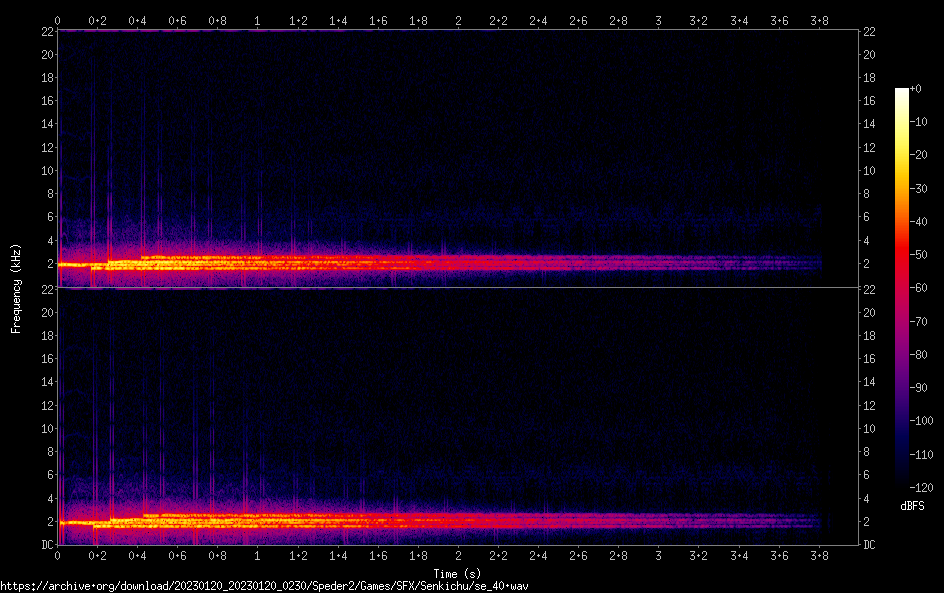Click the 'dBFS' label below the color scale
This screenshot has width=944, height=593.
912,507
